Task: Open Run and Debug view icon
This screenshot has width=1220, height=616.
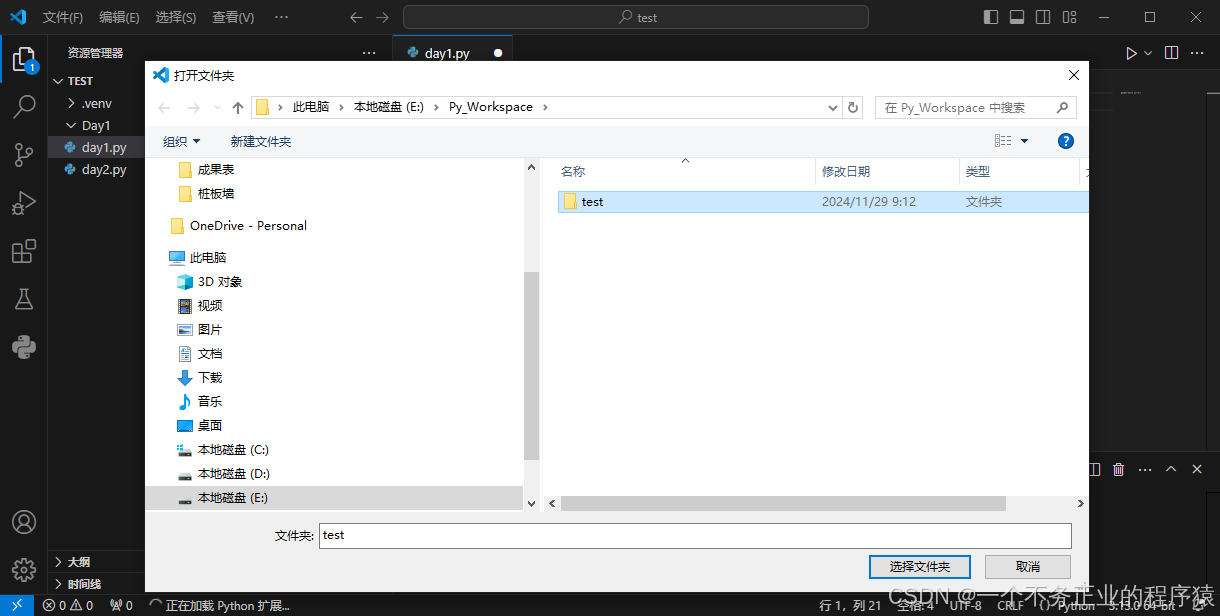Action: coord(24,203)
